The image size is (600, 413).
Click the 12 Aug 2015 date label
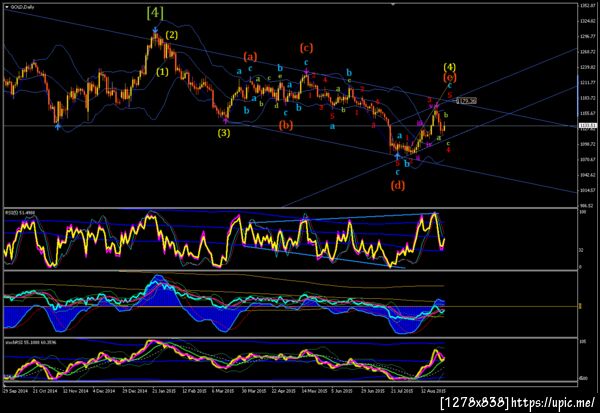click(x=433, y=391)
